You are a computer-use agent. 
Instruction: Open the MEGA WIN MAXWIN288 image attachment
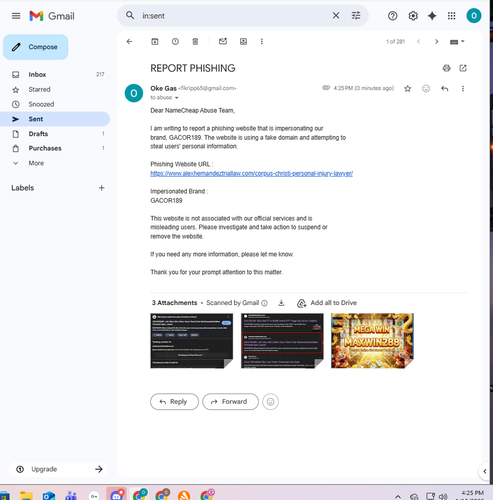tap(372, 341)
